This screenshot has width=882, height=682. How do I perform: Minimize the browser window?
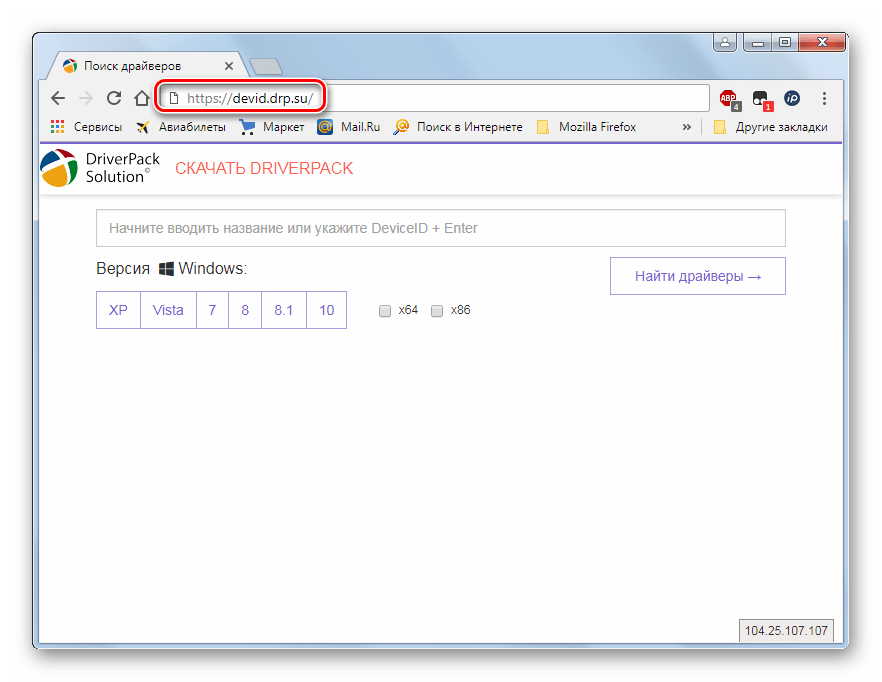coord(758,42)
